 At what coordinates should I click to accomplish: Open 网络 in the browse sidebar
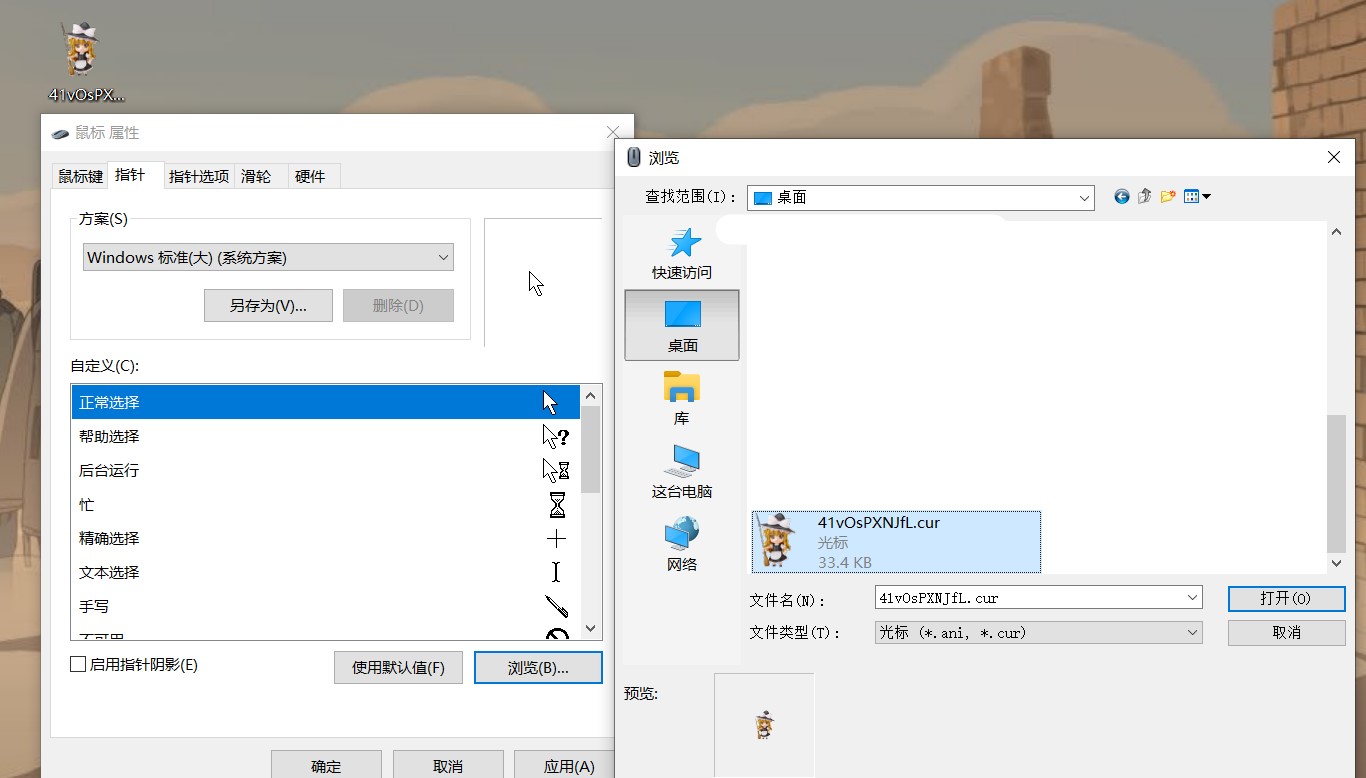coord(683,543)
